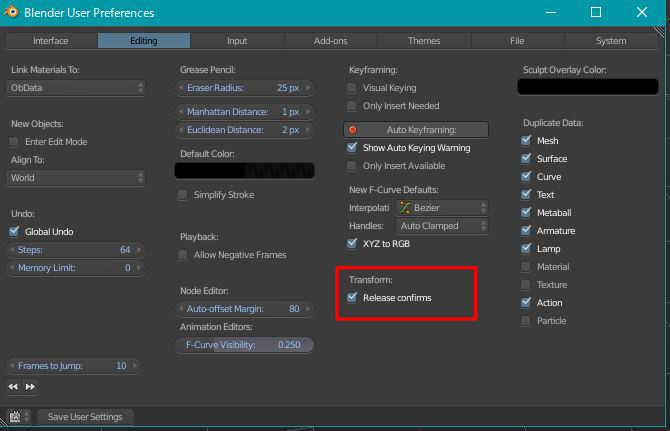Uncheck Release confirms under Transform
Screen dimensions: 670x431
tap(352, 297)
